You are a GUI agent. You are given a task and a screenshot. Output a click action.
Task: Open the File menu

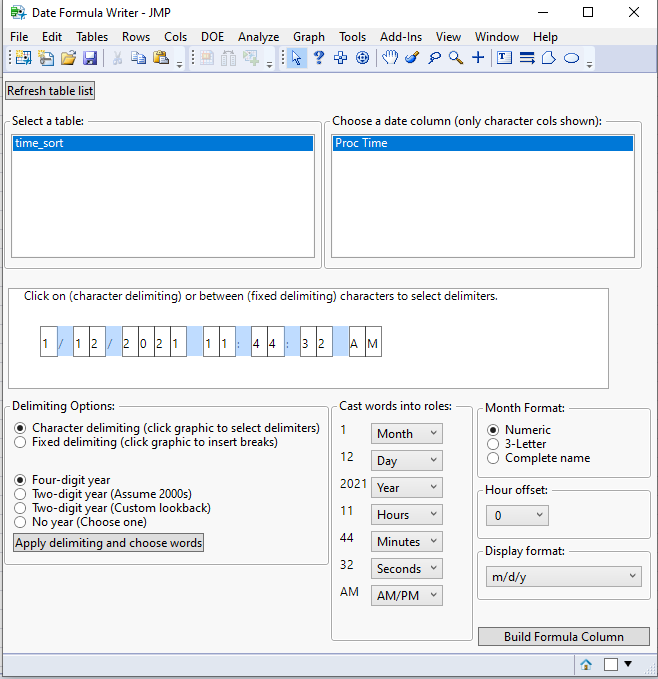tap(19, 37)
